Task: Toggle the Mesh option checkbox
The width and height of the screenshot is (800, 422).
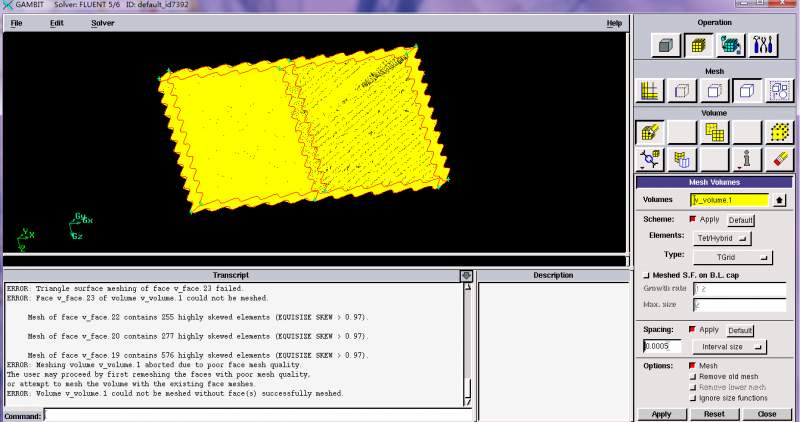Action: [692, 366]
